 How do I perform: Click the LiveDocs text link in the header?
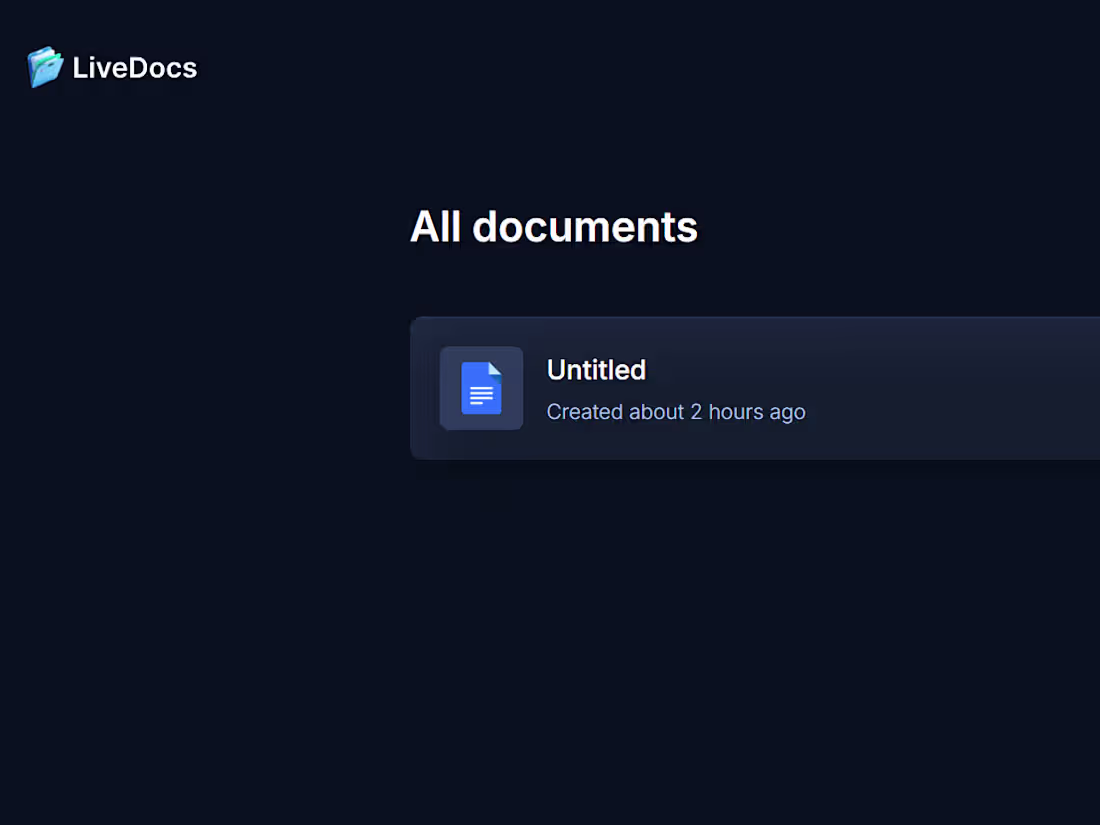point(134,68)
